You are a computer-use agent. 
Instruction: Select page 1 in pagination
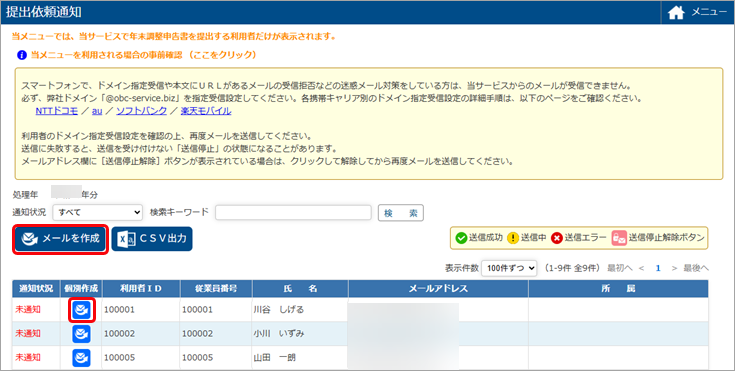click(658, 268)
